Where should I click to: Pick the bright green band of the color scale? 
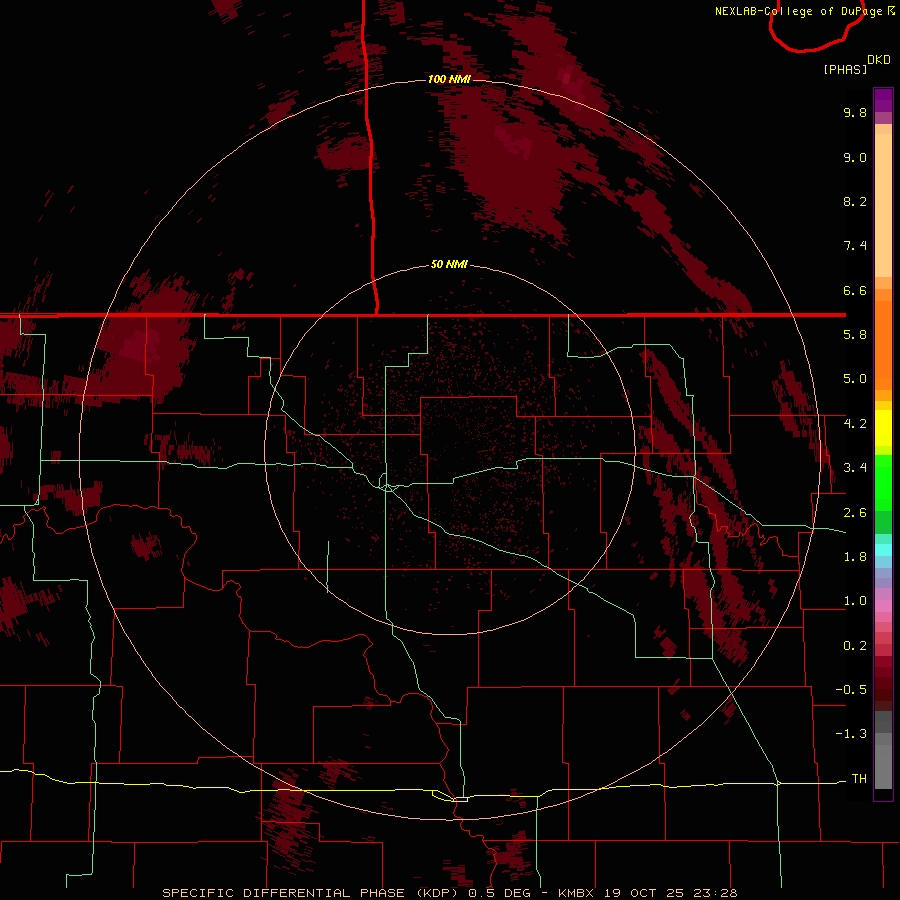[883, 482]
